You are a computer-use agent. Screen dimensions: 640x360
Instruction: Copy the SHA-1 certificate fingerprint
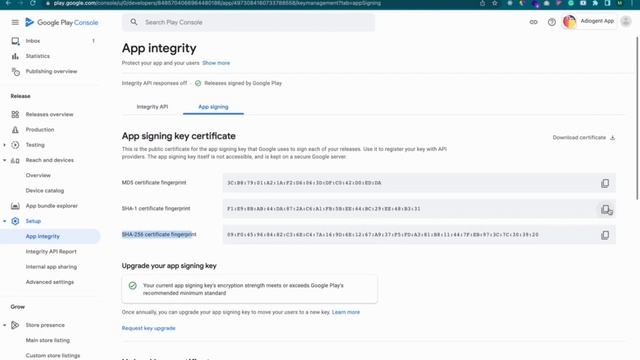pos(605,209)
